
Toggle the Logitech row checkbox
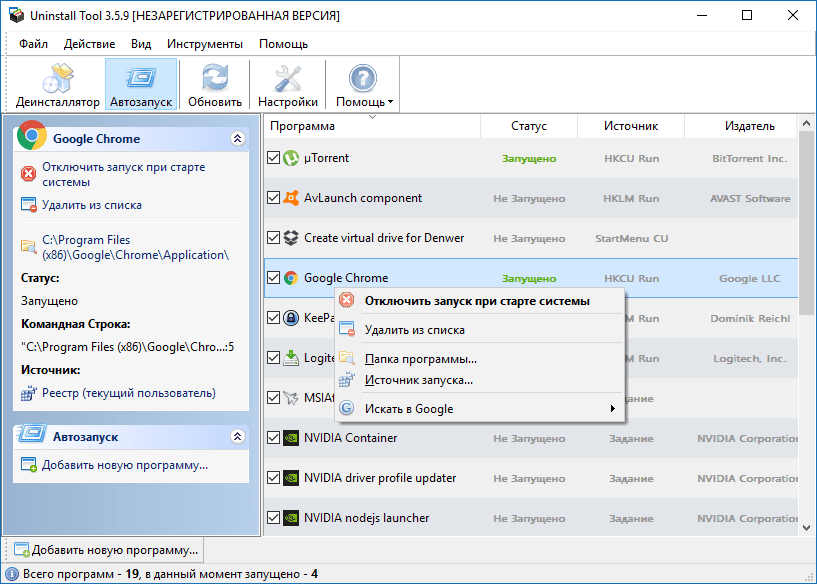[273, 358]
